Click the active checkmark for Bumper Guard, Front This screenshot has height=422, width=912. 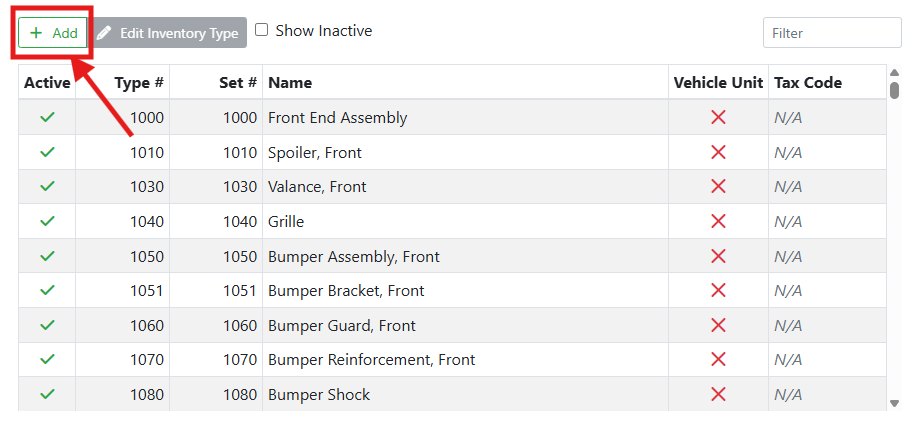47,325
